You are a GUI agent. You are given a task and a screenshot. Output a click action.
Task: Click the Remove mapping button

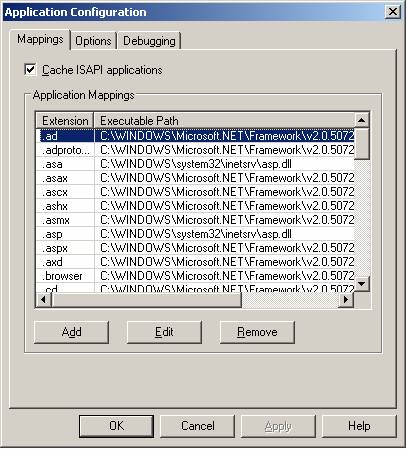click(257, 332)
